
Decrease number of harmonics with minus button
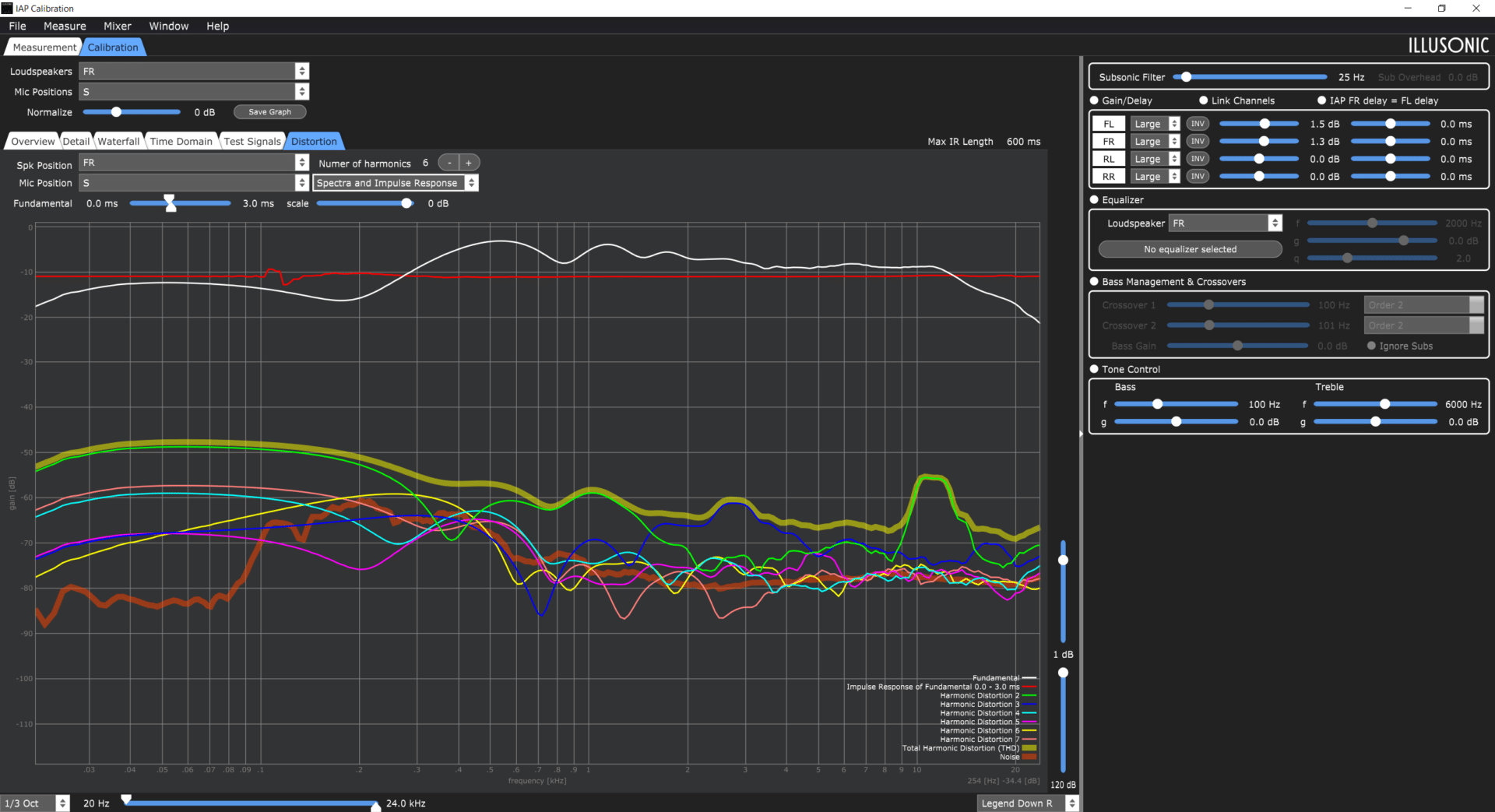(x=449, y=163)
